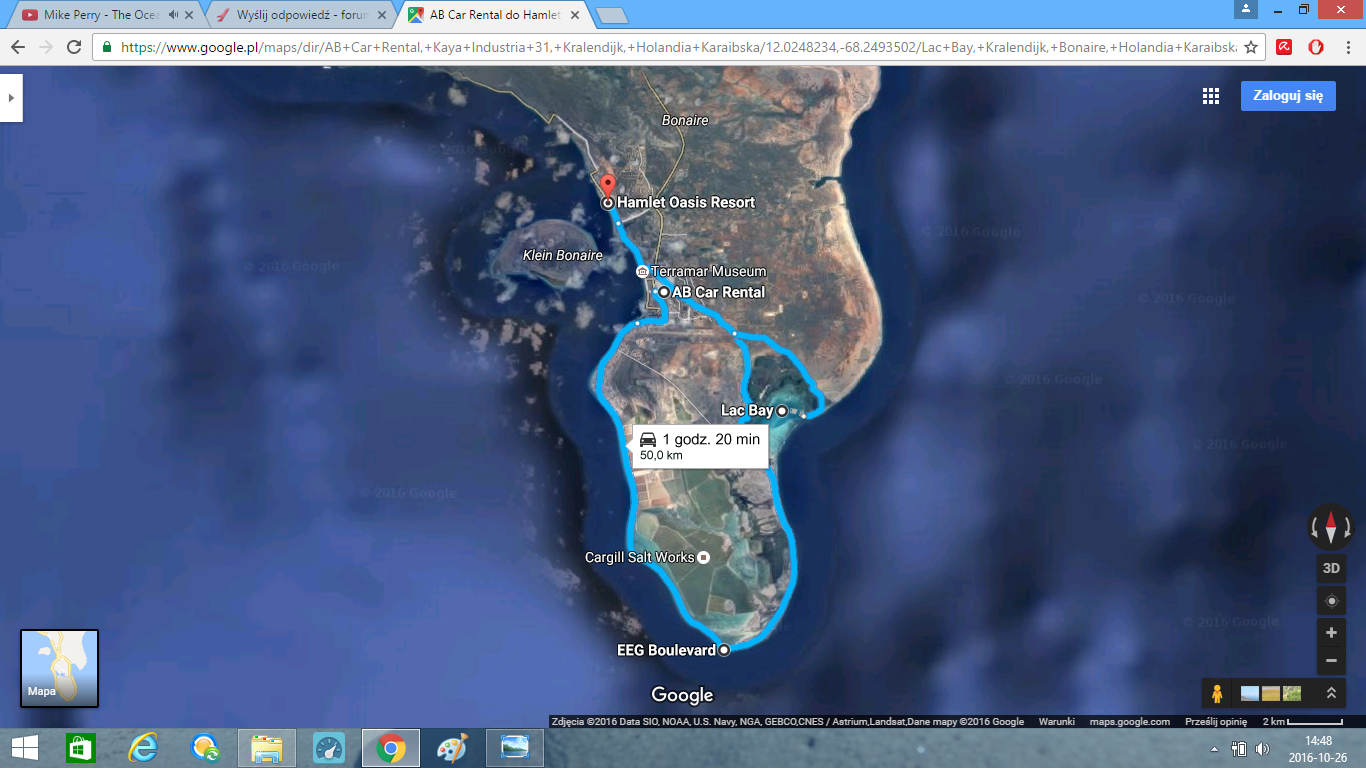Mute the Mike Perry tab audio icon
This screenshot has height=769, width=1366.
click(x=173, y=15)
